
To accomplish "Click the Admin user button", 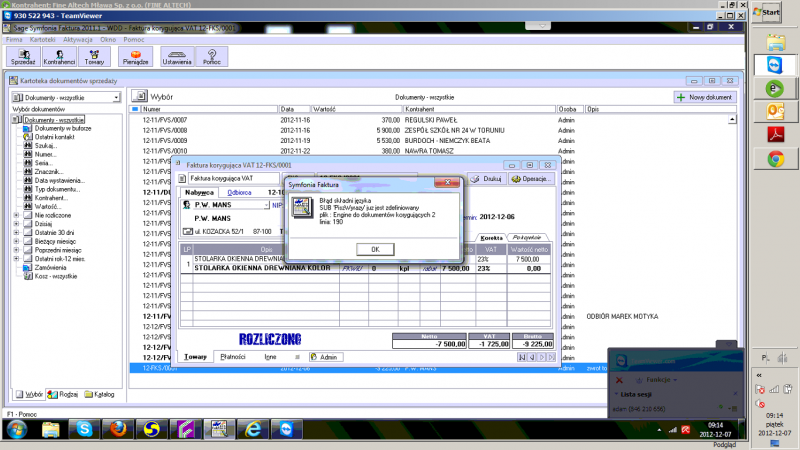I will pos(324,357).
